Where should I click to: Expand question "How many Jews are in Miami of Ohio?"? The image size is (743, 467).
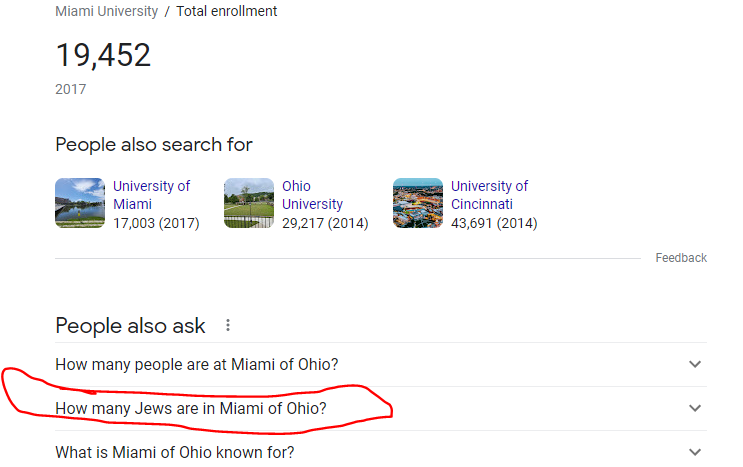point(191,409)
